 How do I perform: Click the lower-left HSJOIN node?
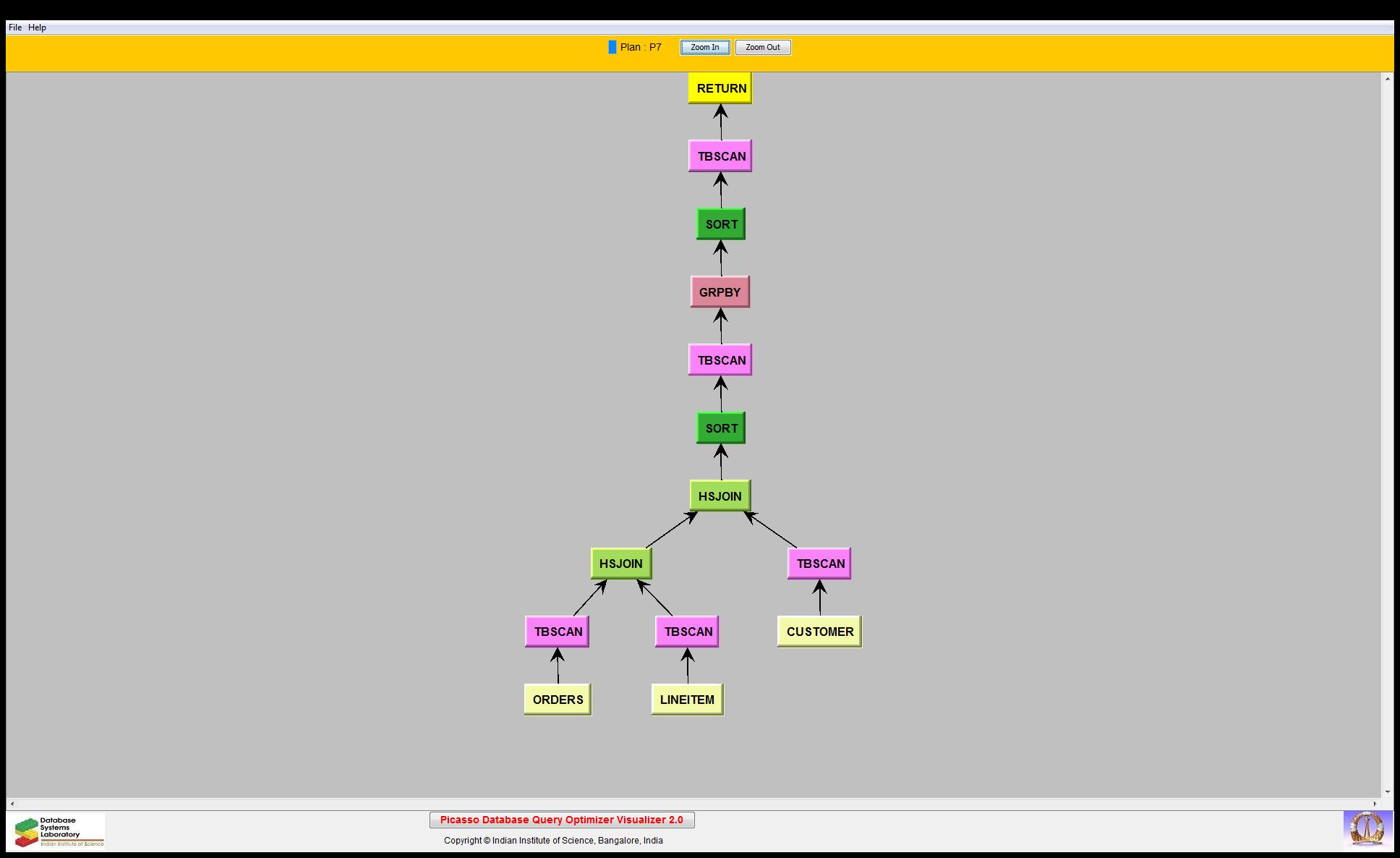621,564
